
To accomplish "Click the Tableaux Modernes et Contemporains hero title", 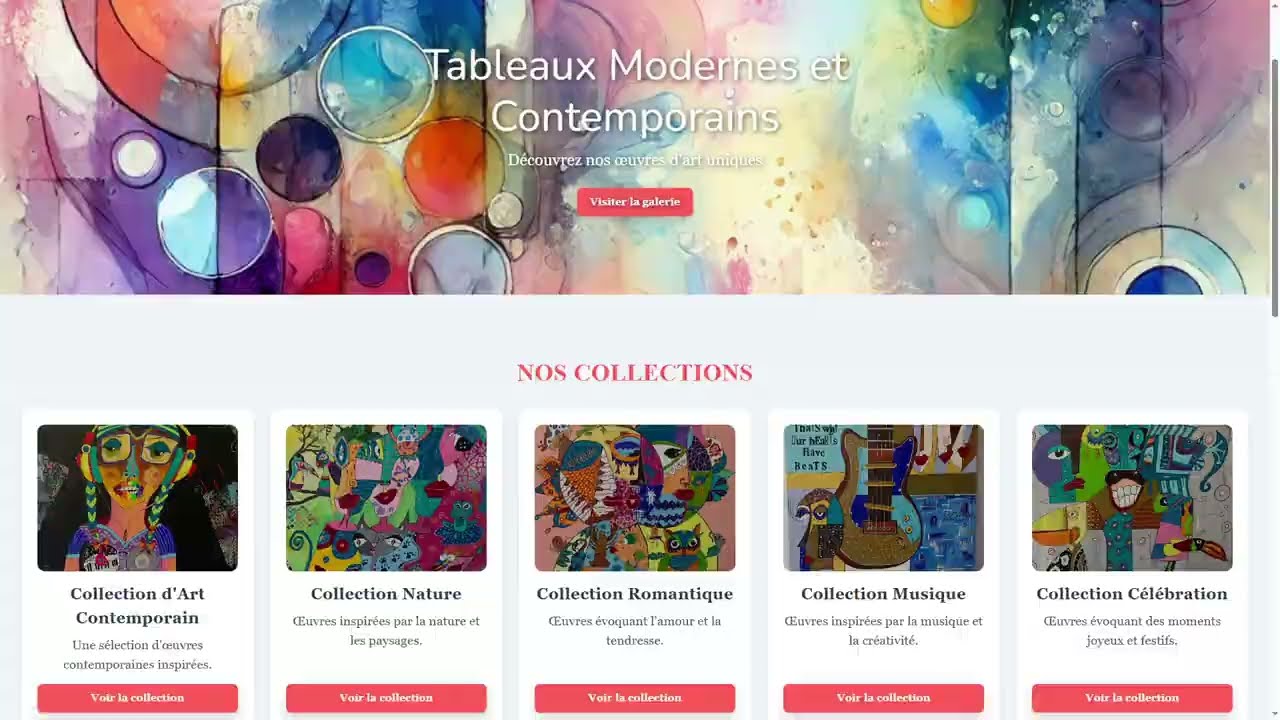I will coord(635,91).
